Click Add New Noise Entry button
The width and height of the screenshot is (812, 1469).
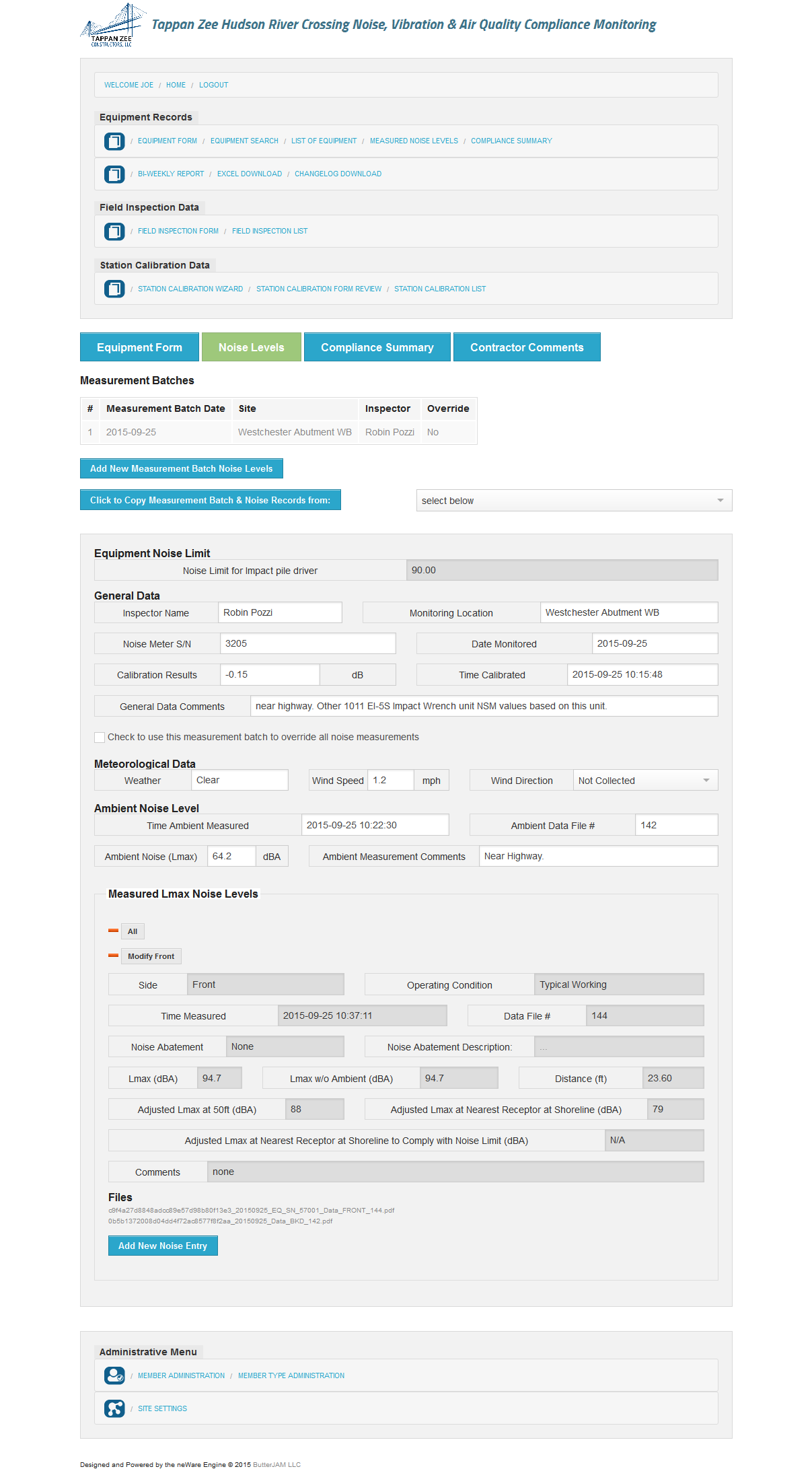click(163, 1246)
